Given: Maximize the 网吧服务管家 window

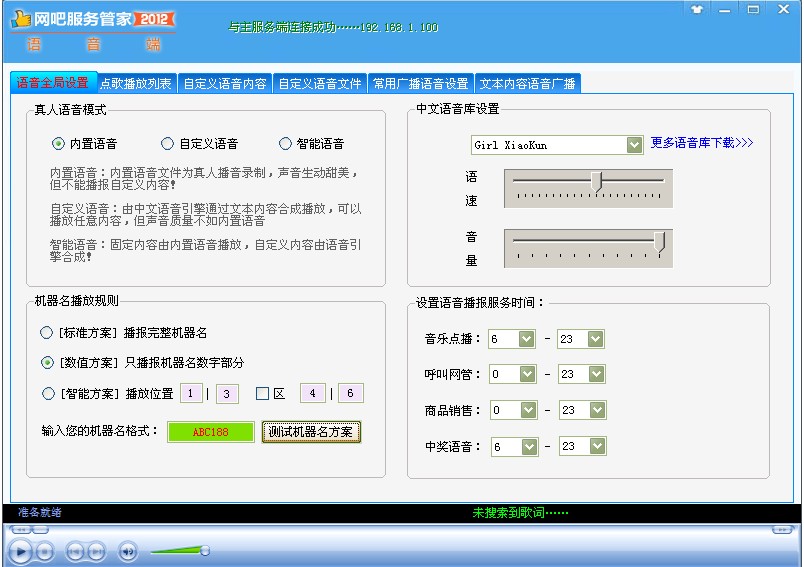Looking at the screenshot, I should point(753,9).
